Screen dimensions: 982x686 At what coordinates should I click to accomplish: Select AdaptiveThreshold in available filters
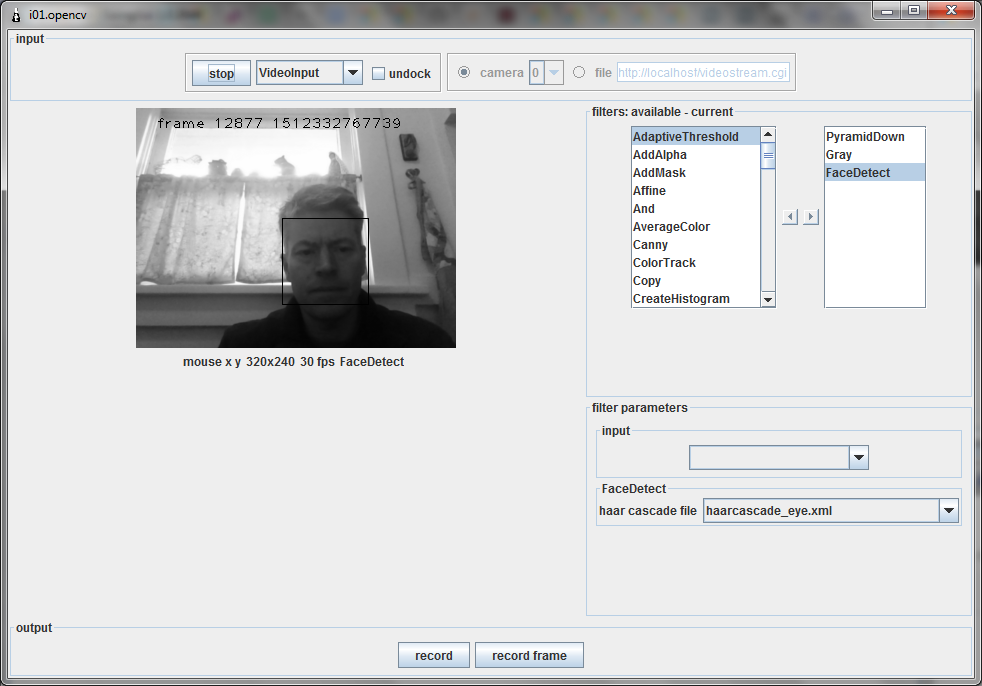pos(696,137)
